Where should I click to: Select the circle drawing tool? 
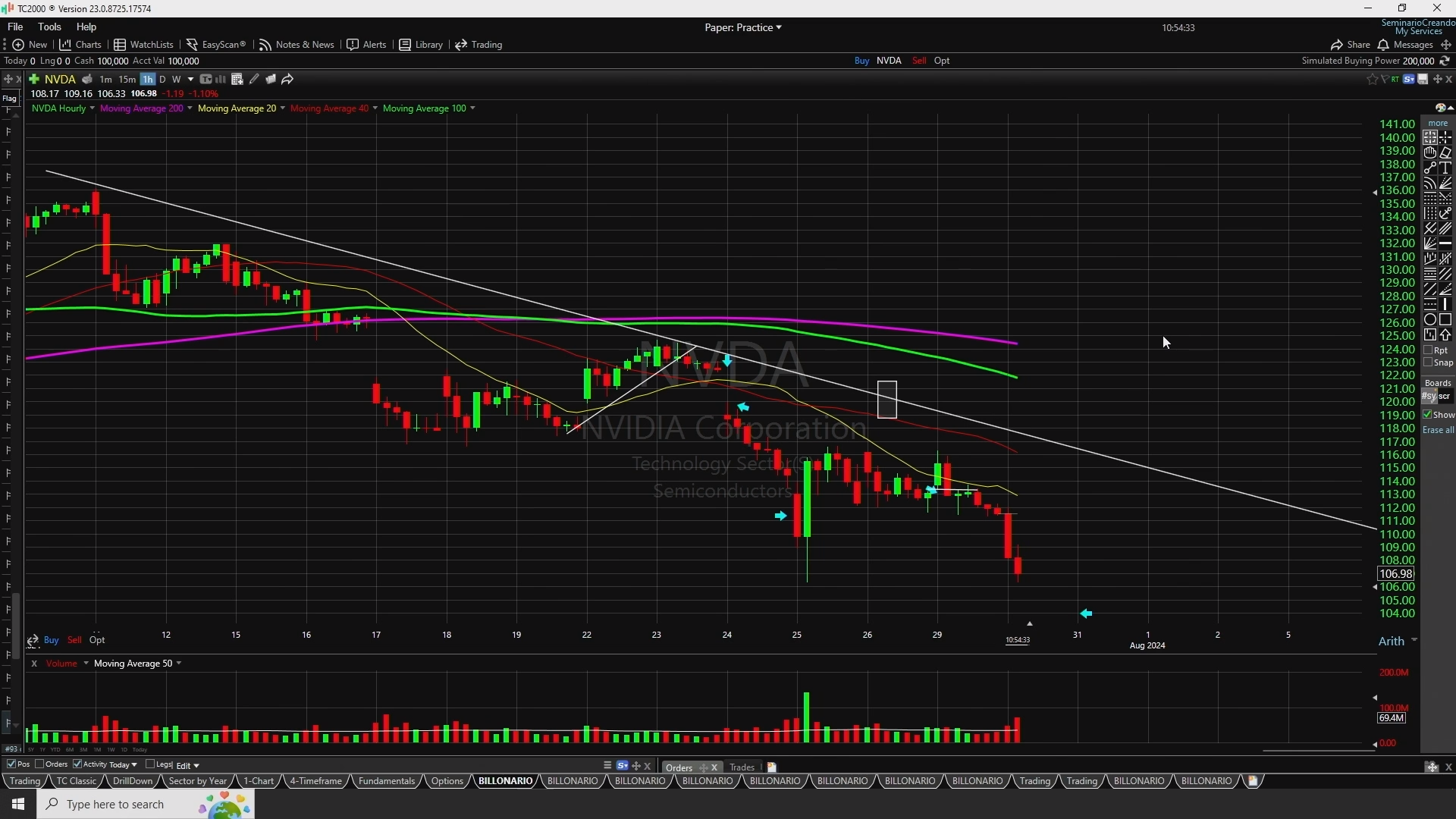[1430, 319]
